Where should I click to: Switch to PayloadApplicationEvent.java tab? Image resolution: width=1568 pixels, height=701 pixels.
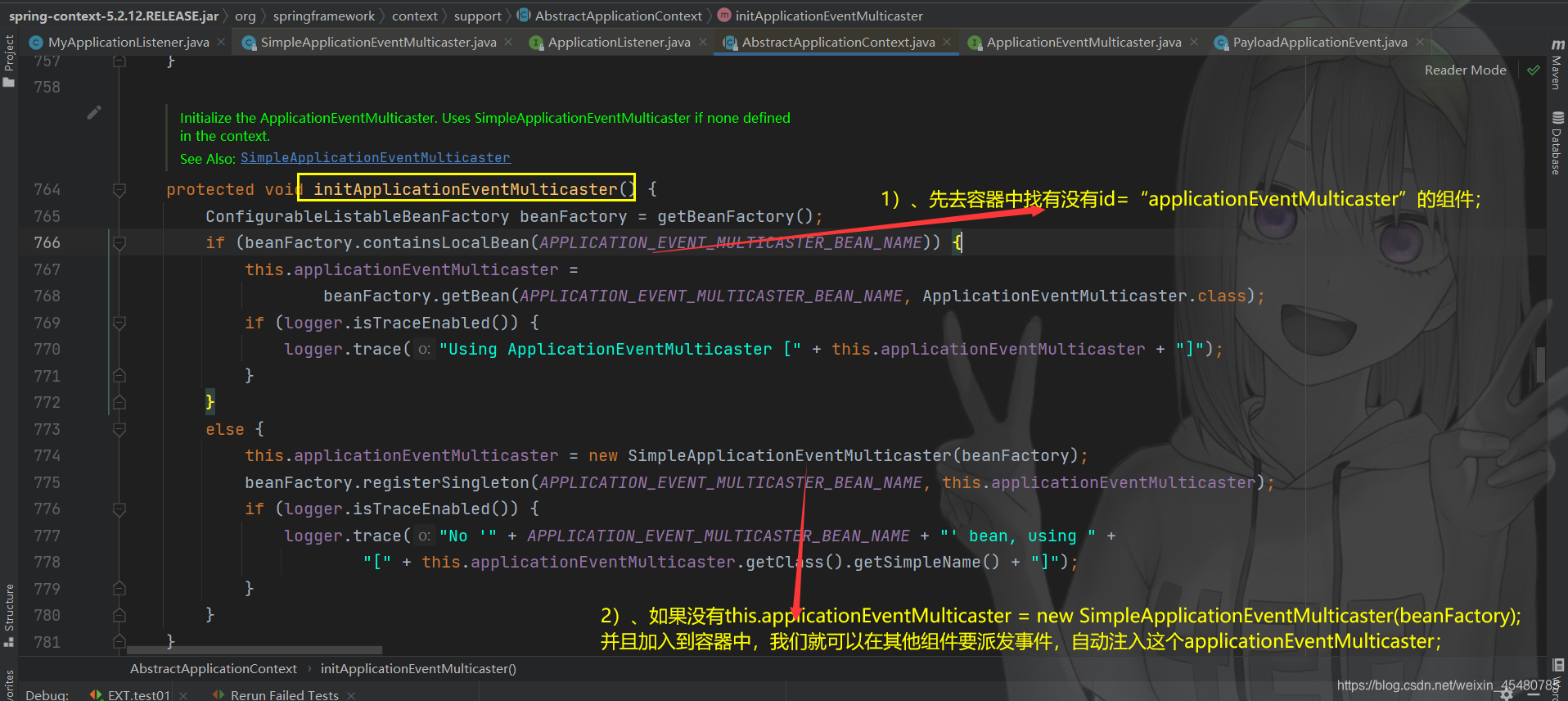1320,42
